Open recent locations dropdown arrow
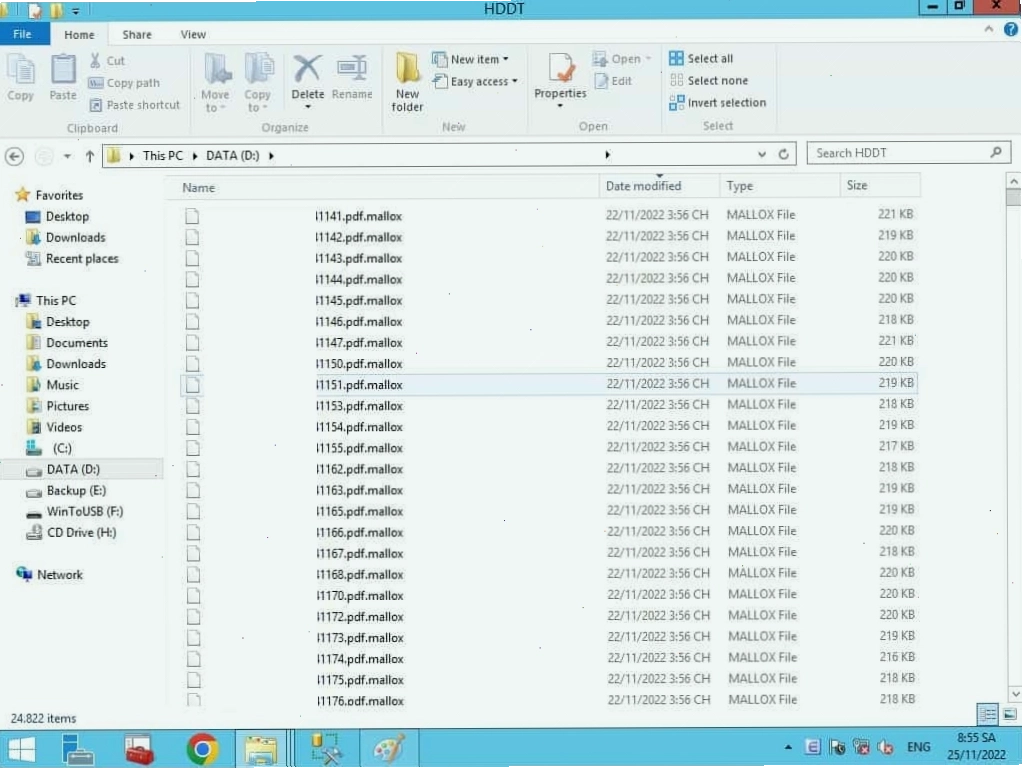This screenshot has width=1022, height=769. (67, 156)
